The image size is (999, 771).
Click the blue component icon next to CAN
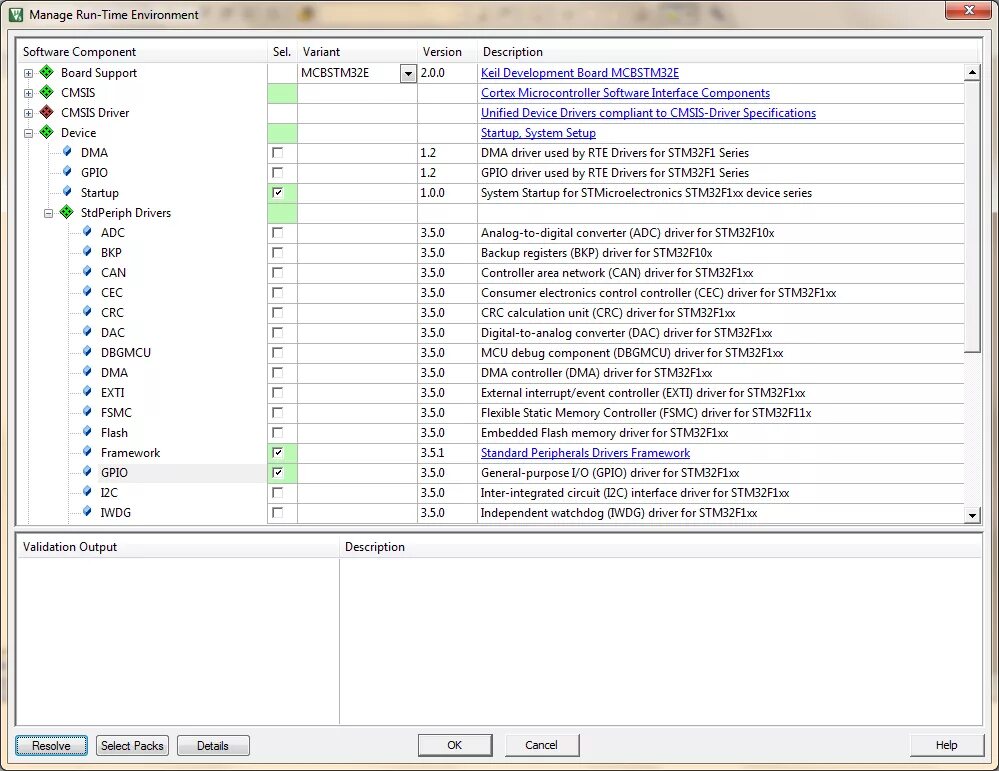pos(87,272)
